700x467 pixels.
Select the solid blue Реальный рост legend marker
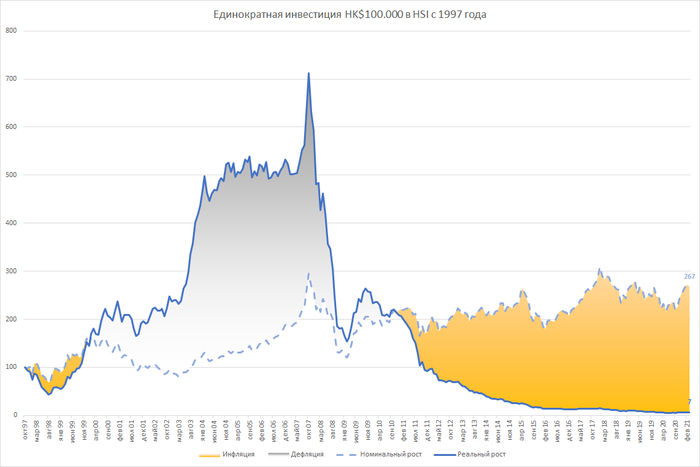tap(444, 454)
